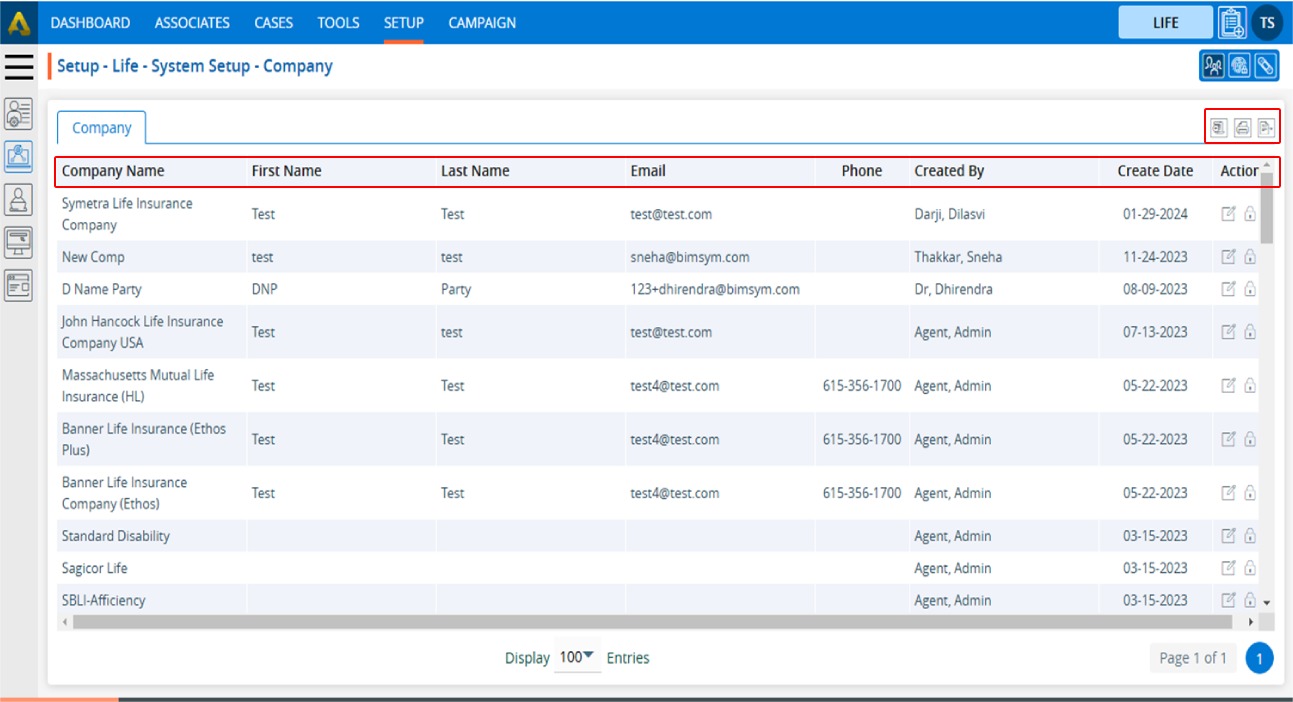1293x702 pixels.
Task: Edit the Symetra Life Insurance Company row
Action: point(1229,214)
